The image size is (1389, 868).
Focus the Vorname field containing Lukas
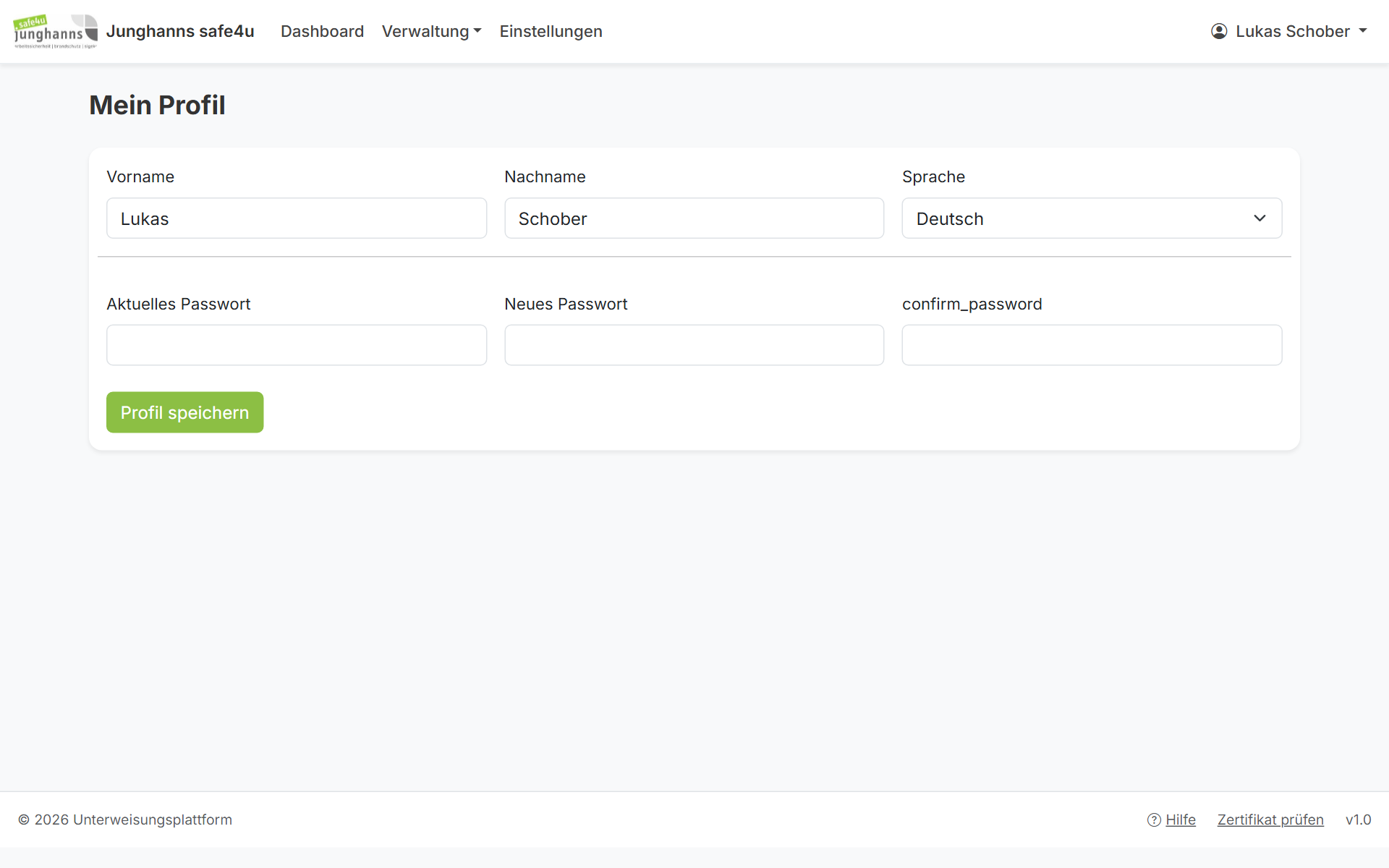point(297,218)
